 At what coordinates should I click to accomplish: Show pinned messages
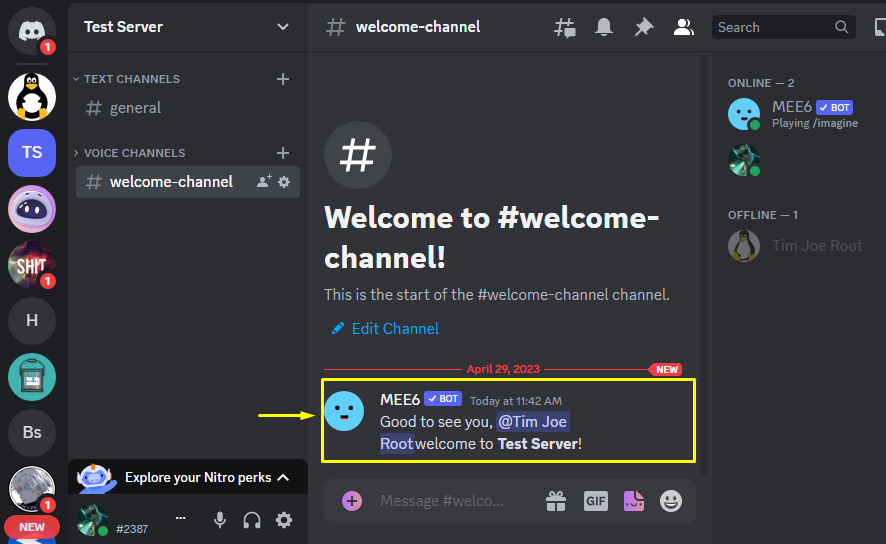(644, 27)
